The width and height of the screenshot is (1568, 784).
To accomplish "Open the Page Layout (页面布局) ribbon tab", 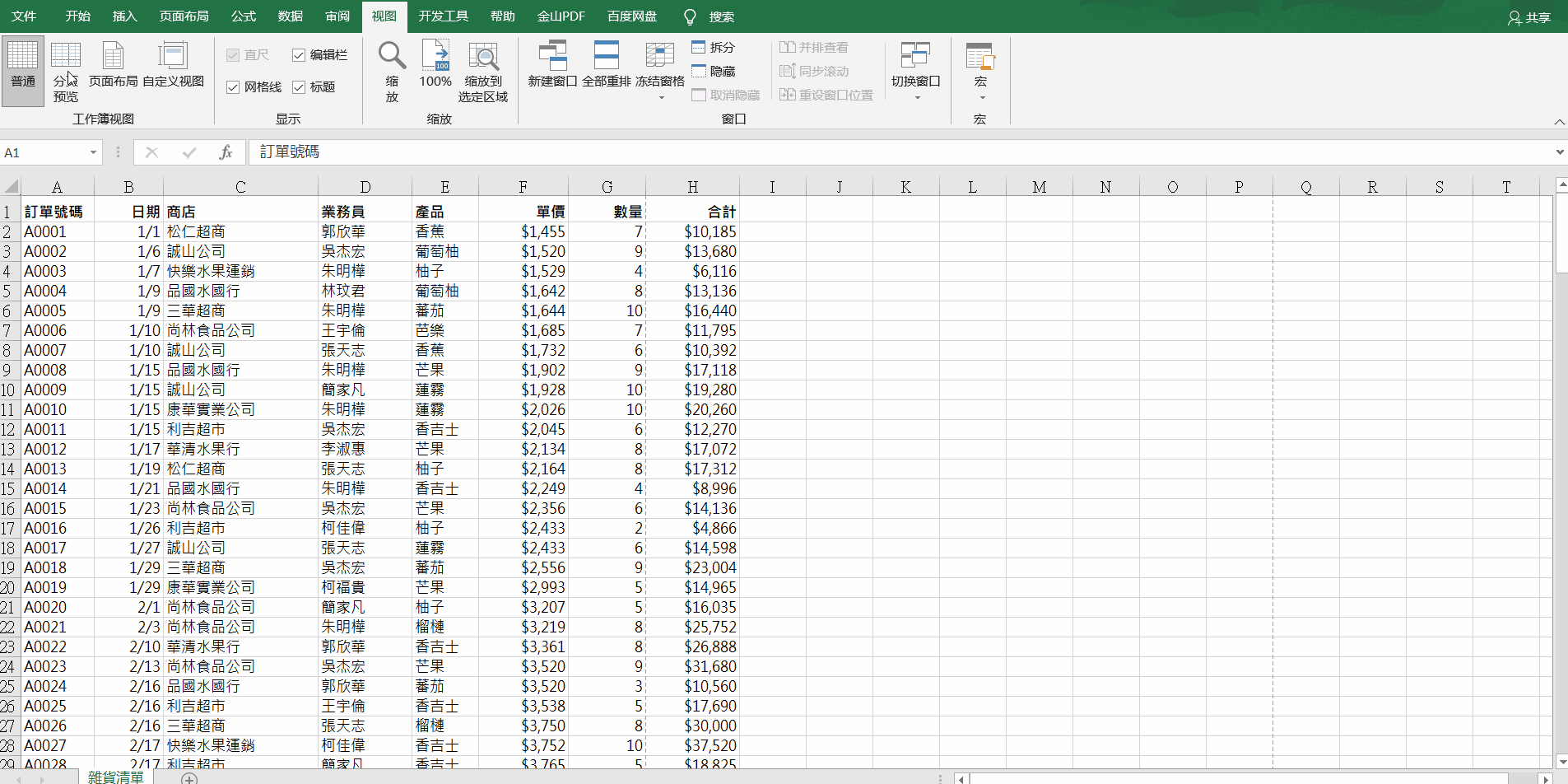I will point(184,16).
